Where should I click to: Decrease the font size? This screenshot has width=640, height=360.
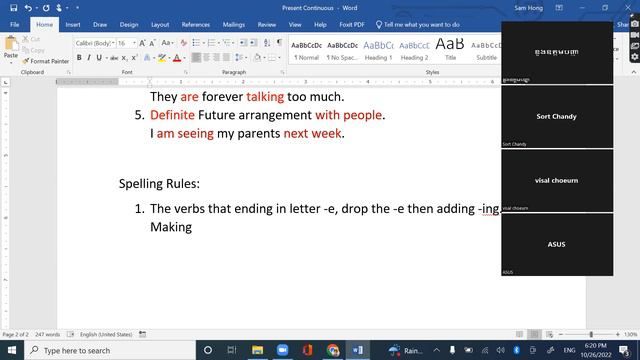(152, 43)
